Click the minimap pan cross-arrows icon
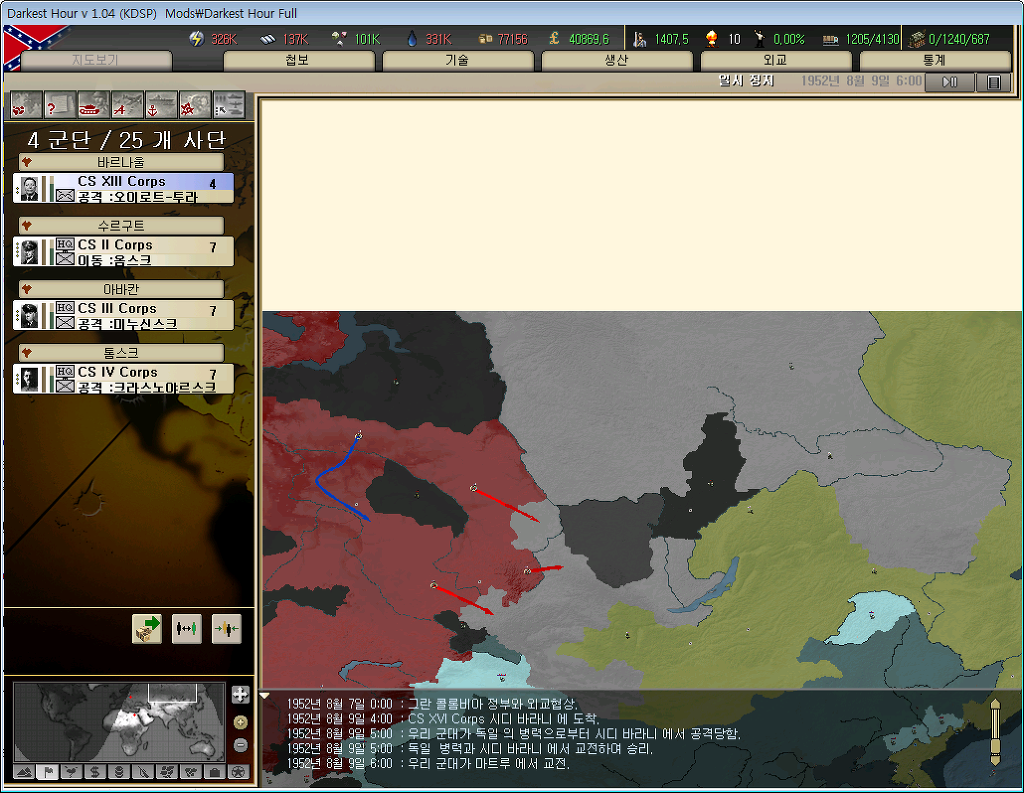Screen dimensions: 1024x793 point(240,694)
